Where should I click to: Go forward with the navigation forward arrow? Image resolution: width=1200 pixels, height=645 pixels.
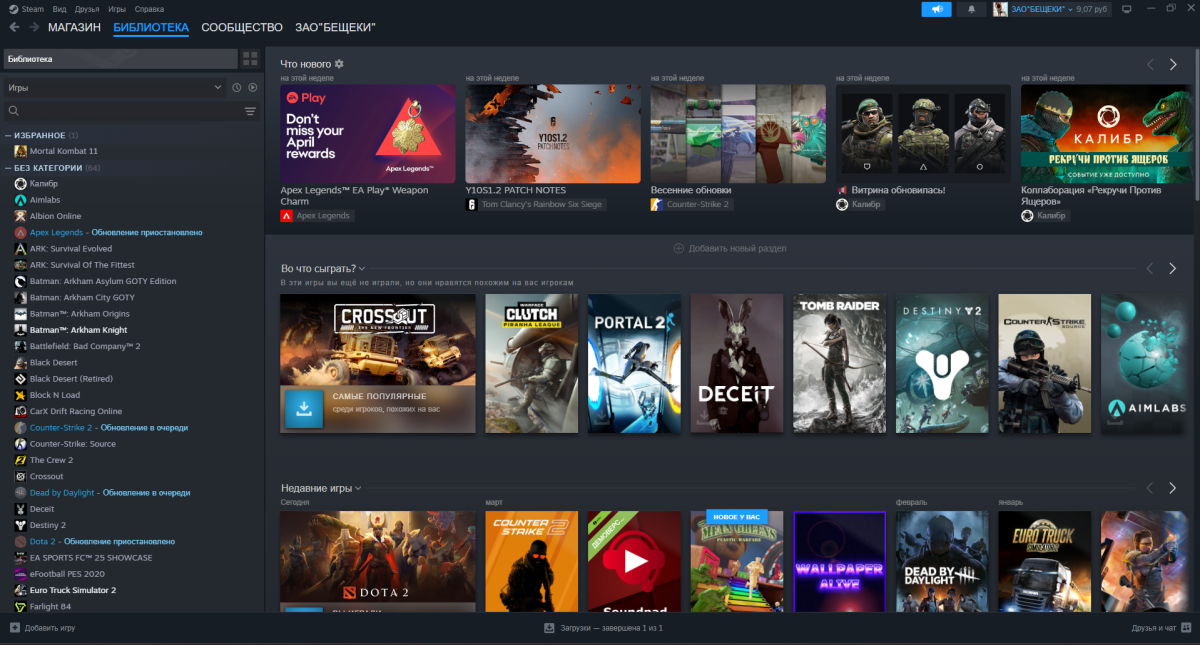pyautogui.click(x=33, y=27)
